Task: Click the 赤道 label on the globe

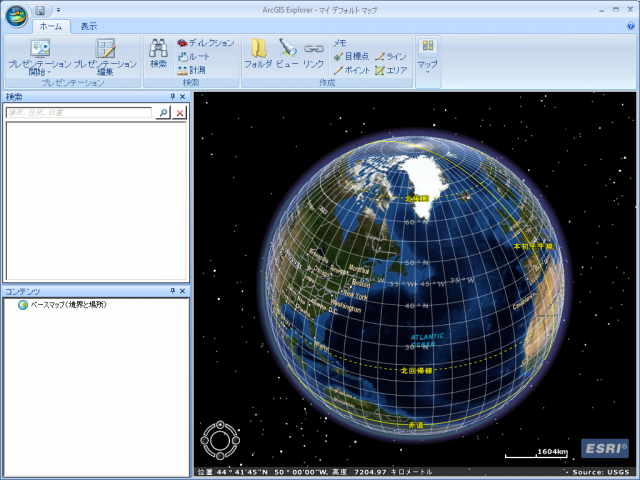Action: pyautogui.click(x=416, y=425)
